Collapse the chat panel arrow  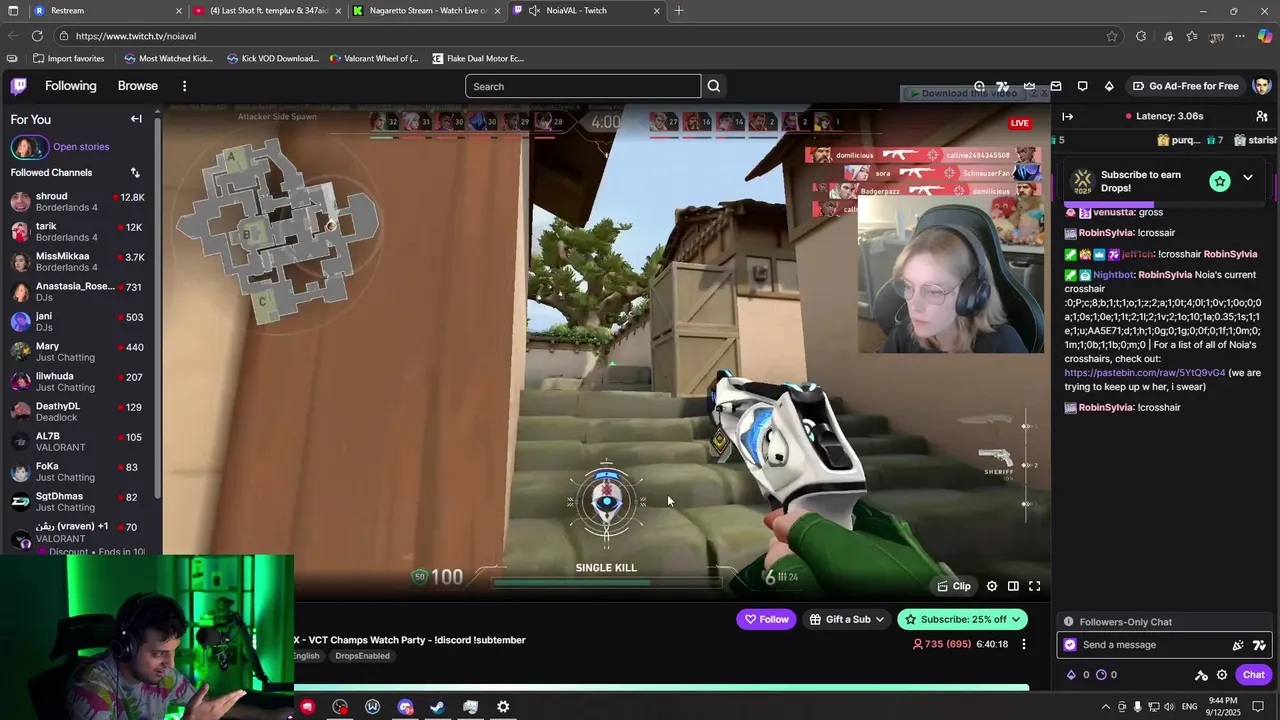(x=1067, y=117)
